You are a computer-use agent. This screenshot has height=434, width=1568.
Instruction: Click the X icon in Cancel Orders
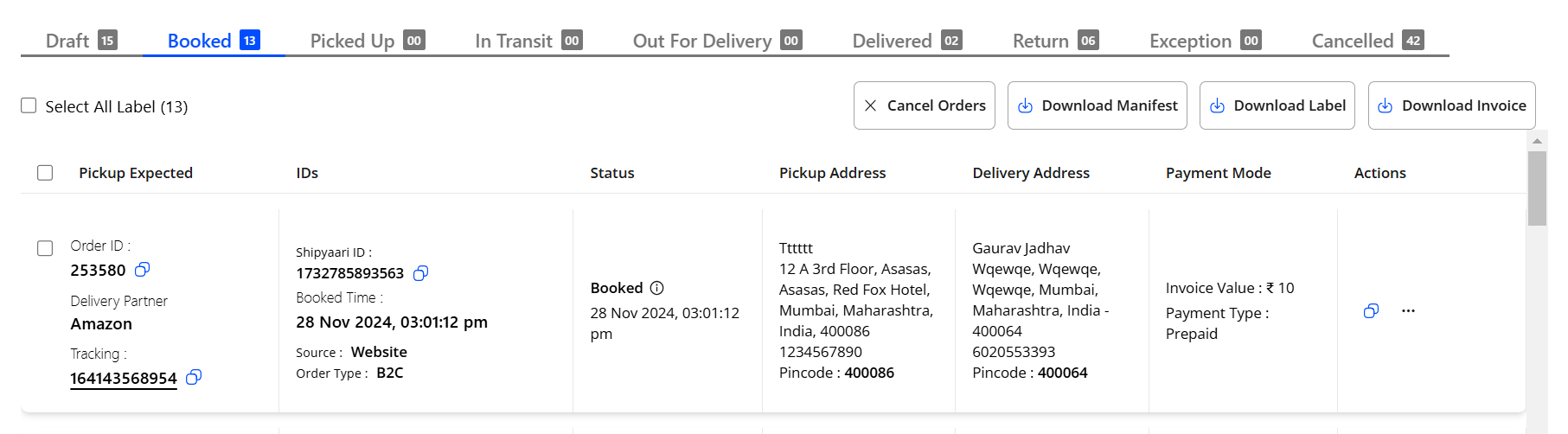tap(871, 105)
